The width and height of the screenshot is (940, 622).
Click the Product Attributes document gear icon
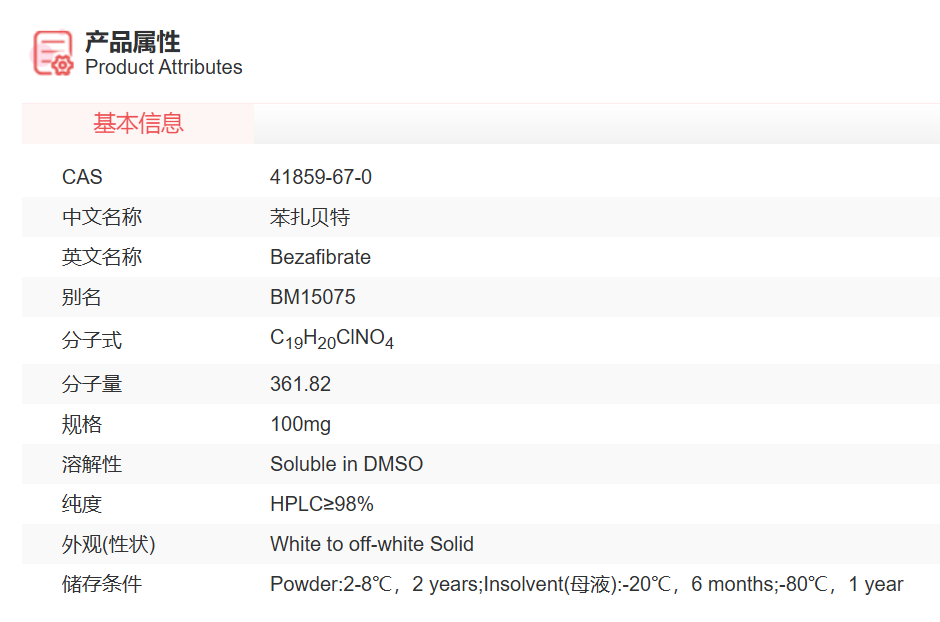53,53
